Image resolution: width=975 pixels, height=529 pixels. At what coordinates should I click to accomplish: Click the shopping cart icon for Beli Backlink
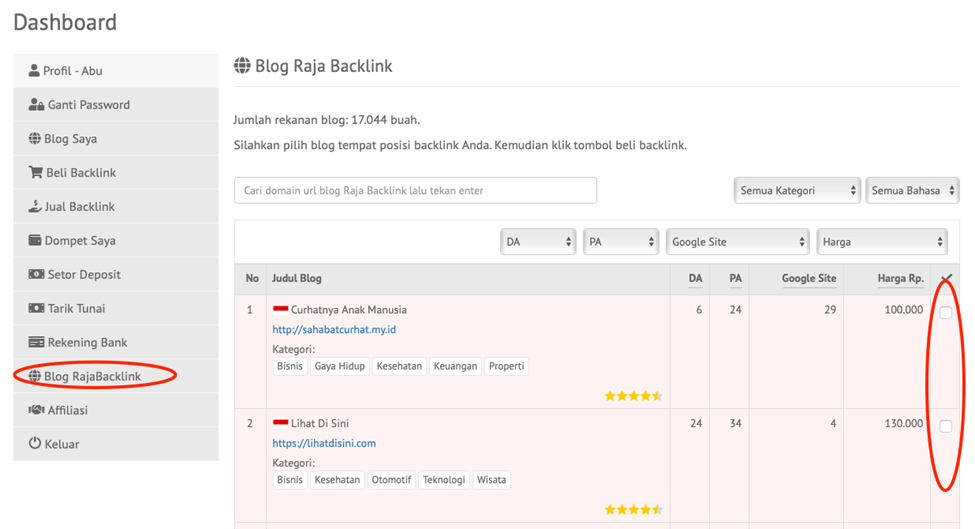coord(35,173)
